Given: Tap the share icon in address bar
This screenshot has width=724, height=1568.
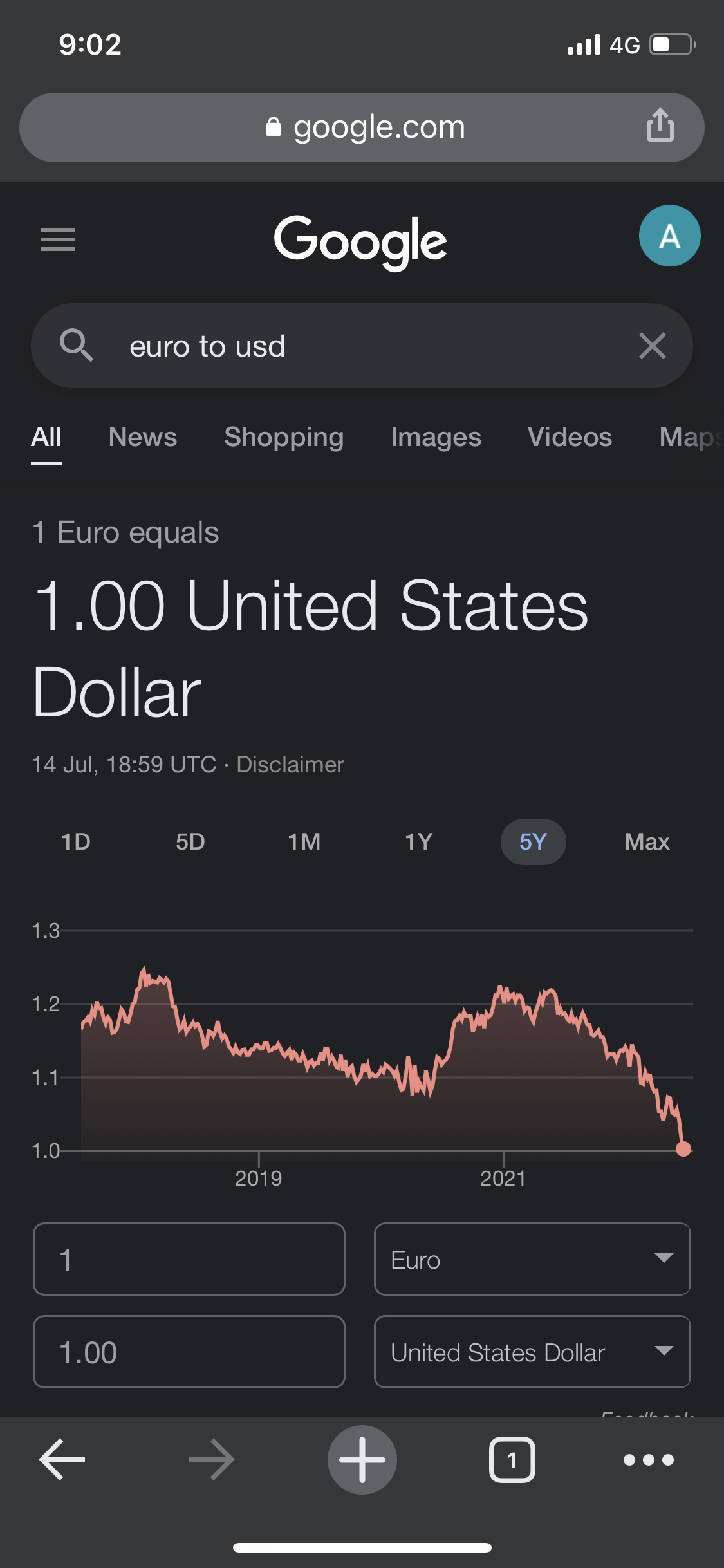Looking at the screenshot, I should pyautogui.click(x=660, y=126).
